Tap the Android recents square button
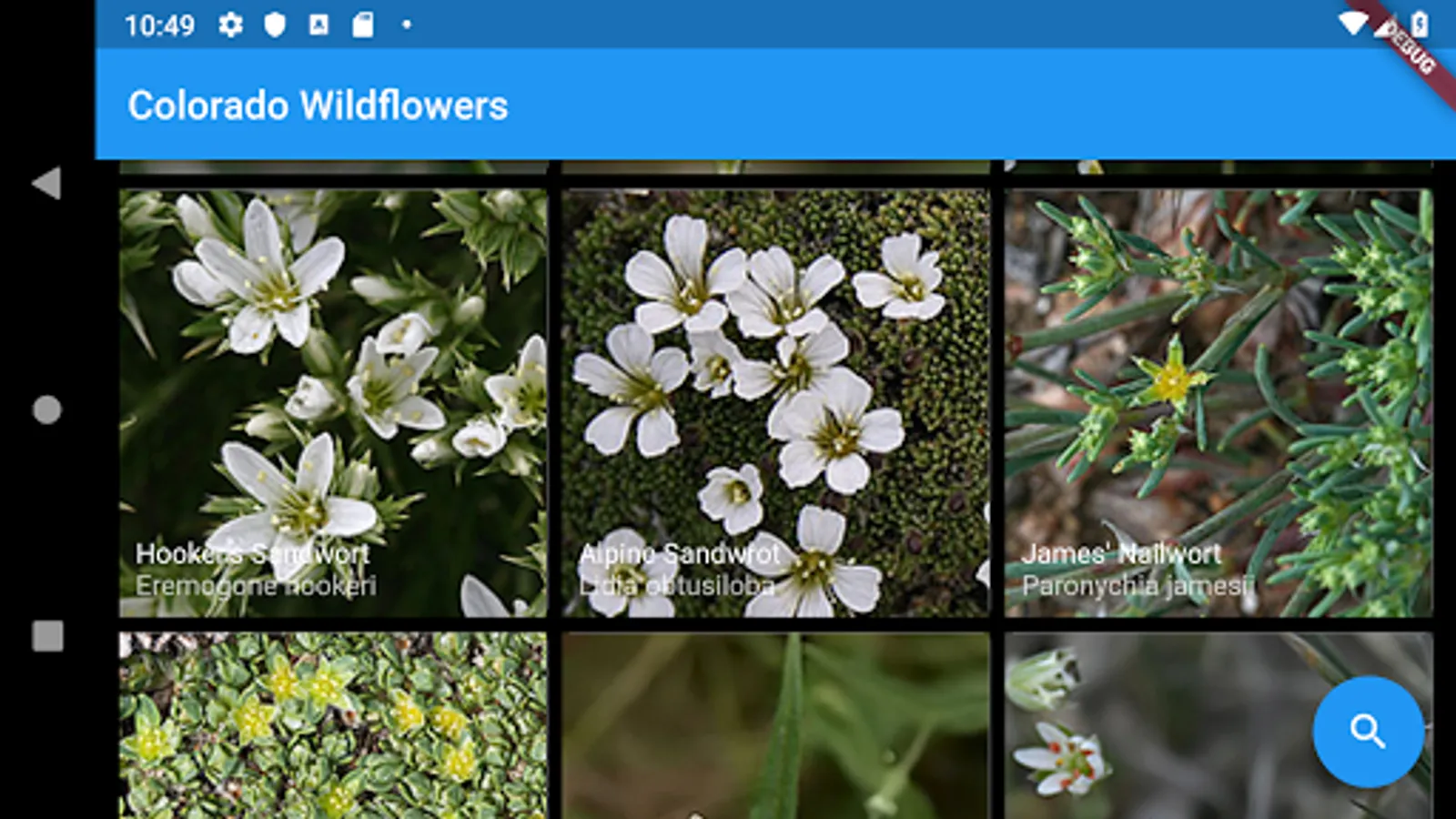 coord(47,635)
